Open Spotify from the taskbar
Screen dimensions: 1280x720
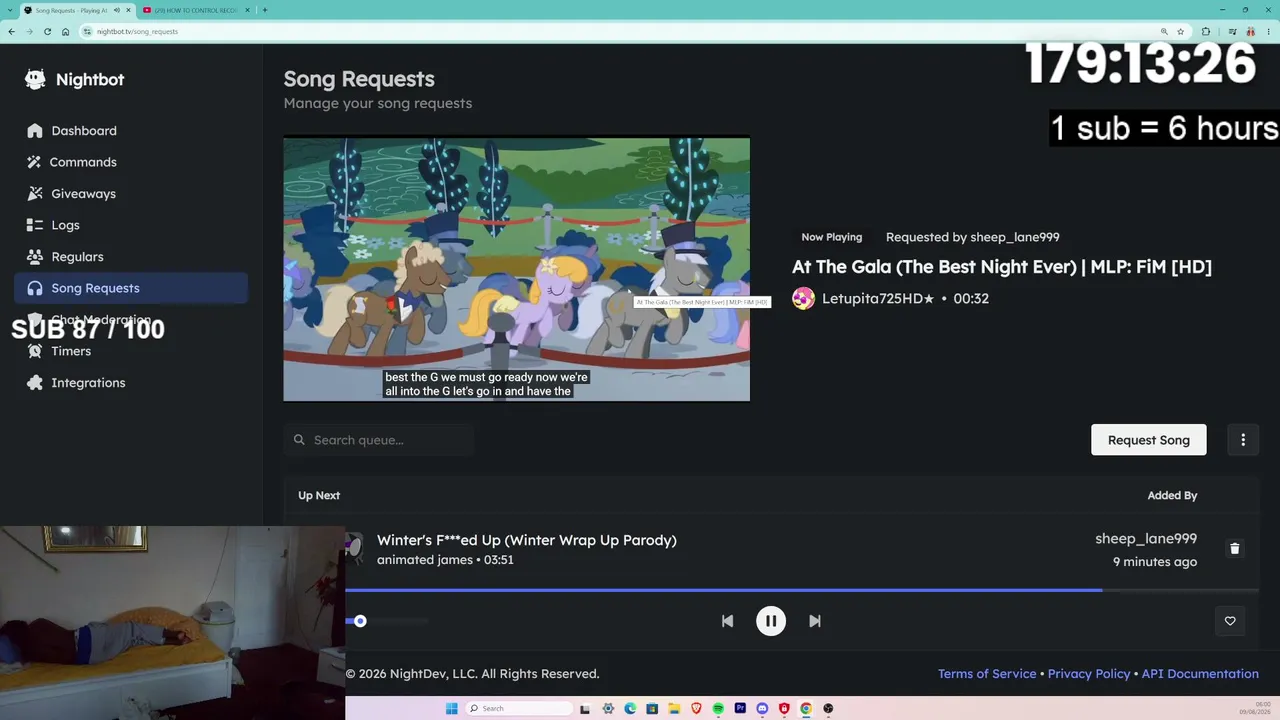click(718, 709)
